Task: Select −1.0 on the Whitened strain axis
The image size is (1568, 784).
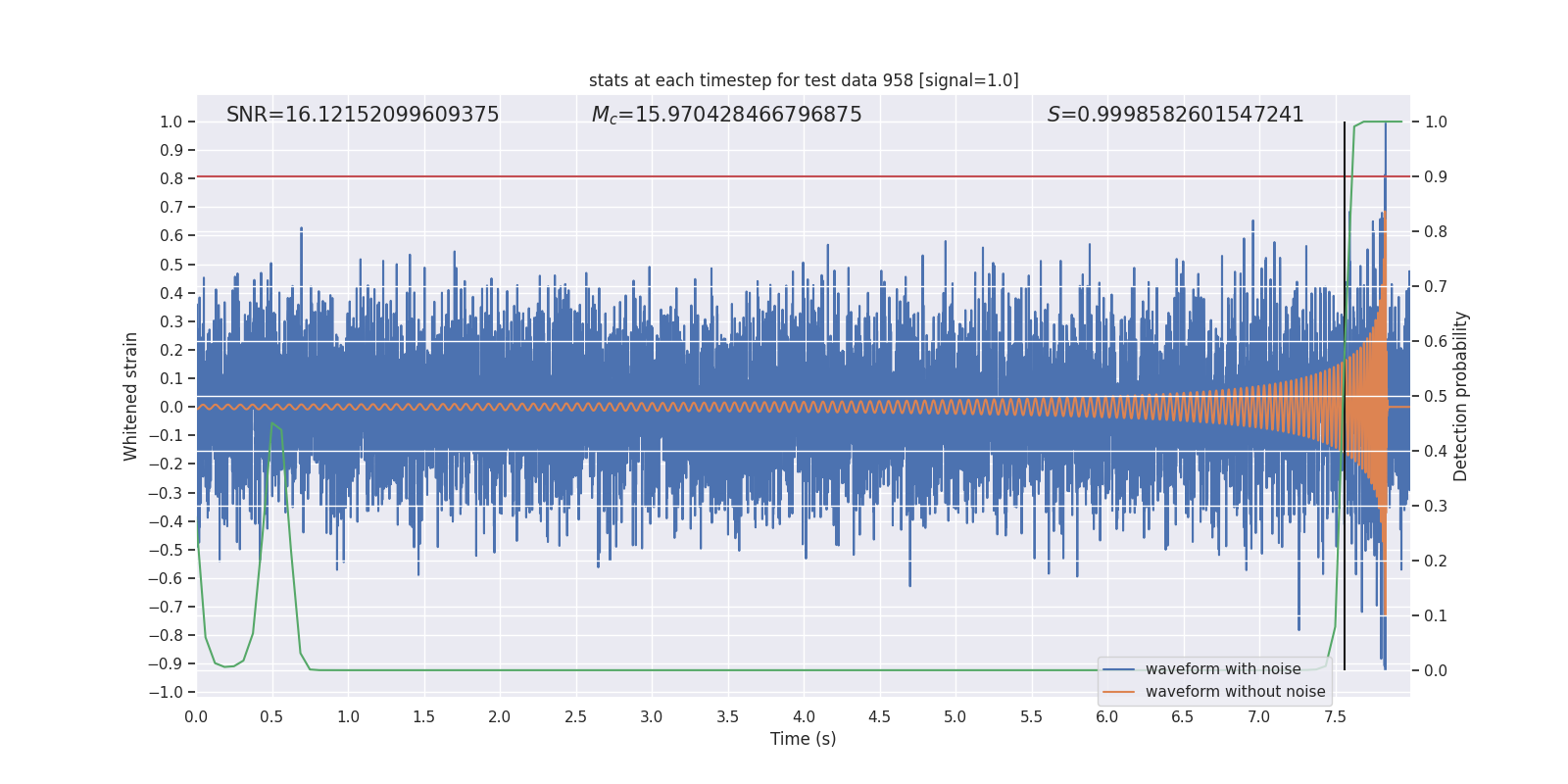Action: coord(166,693)
